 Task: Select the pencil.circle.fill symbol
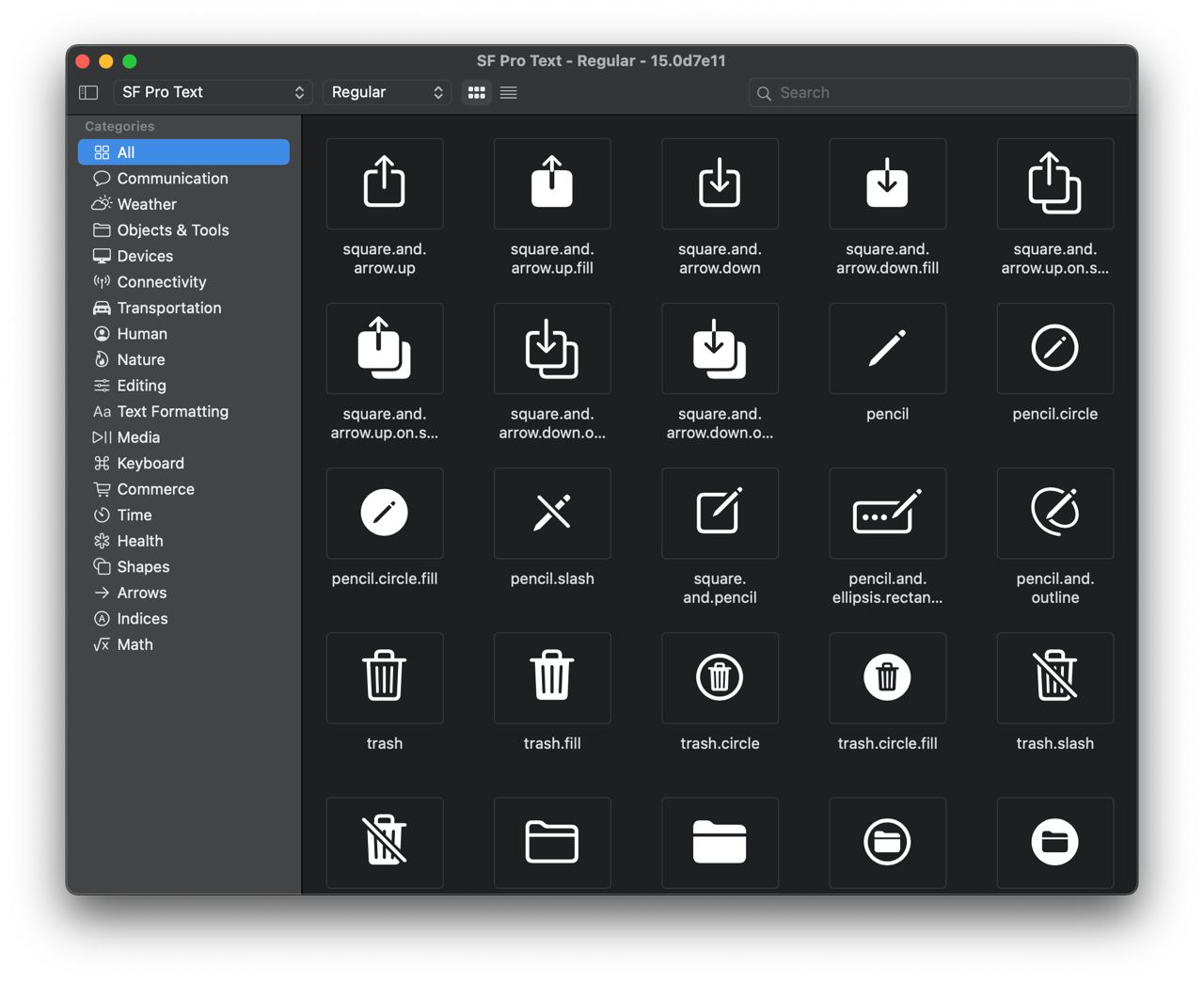[x=384, y=513]
